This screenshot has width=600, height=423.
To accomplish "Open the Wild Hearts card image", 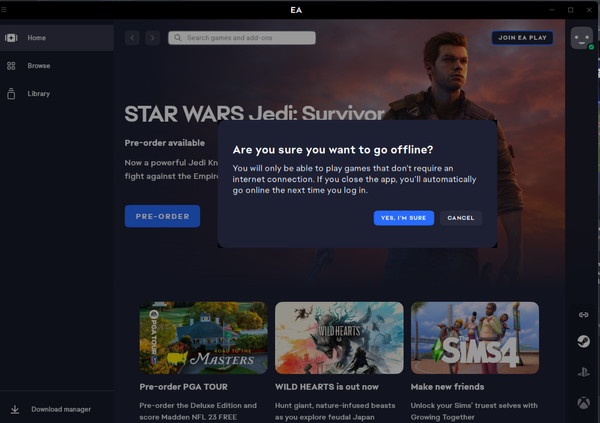I will [x=339, y=338].
